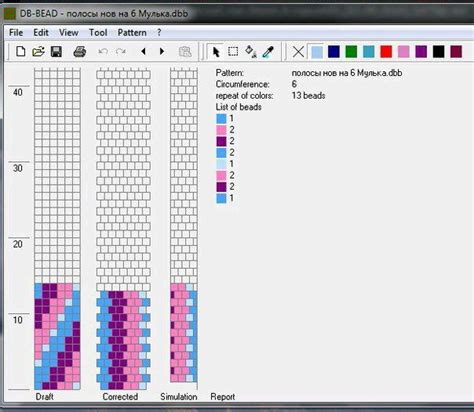Click row marker 40 on ruler
The image size is (474, 412).
click(18, 92)
